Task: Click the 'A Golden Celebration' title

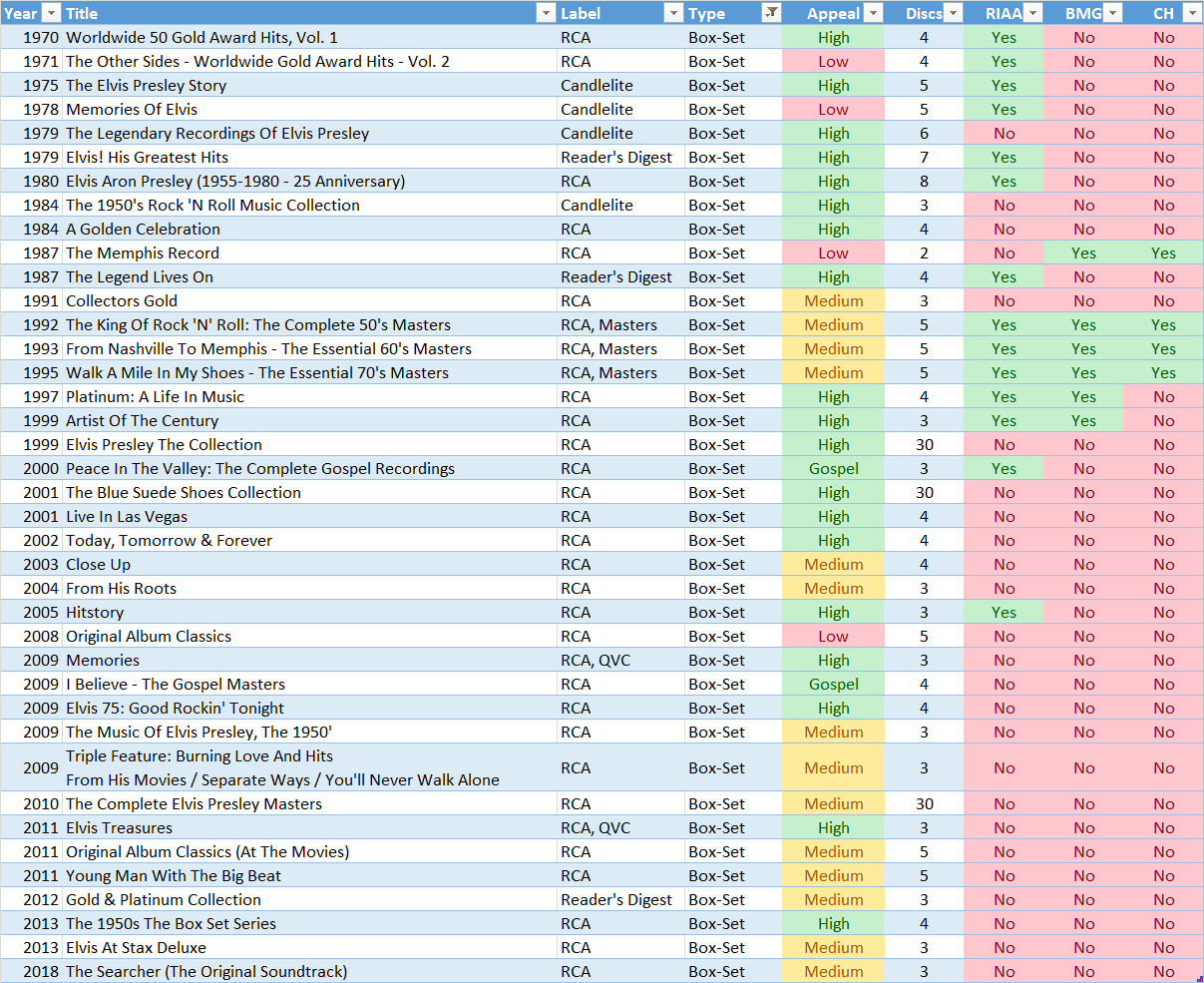Action: point(143,229)
